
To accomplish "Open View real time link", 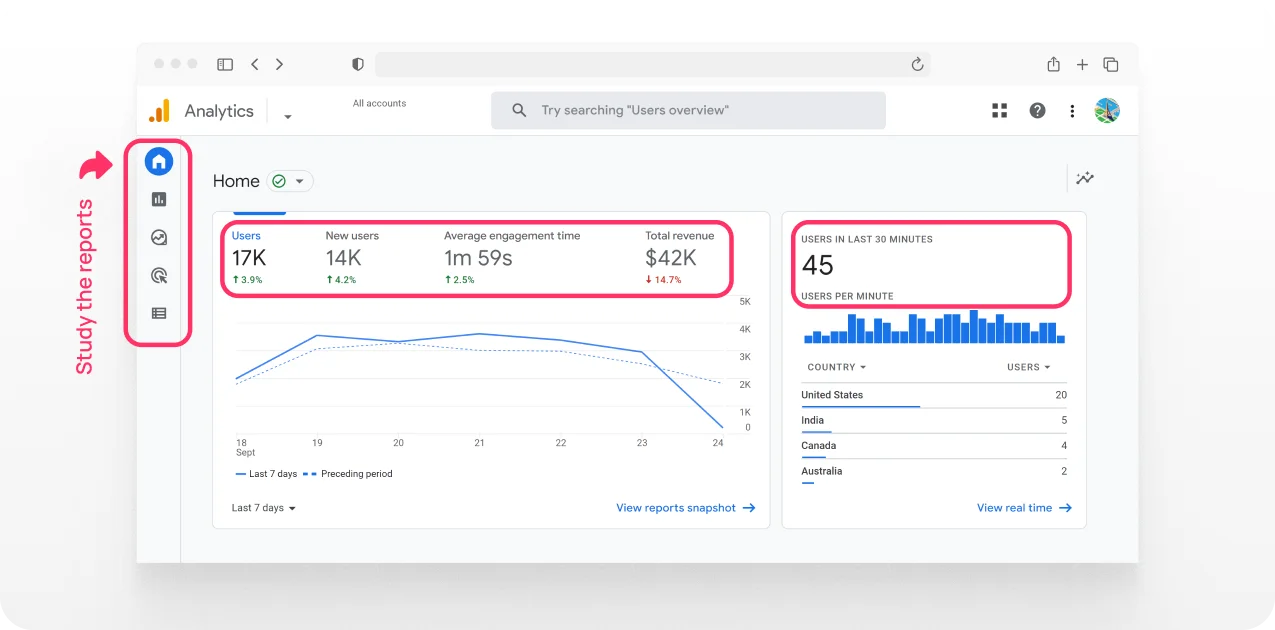I will click(1024, 508).
